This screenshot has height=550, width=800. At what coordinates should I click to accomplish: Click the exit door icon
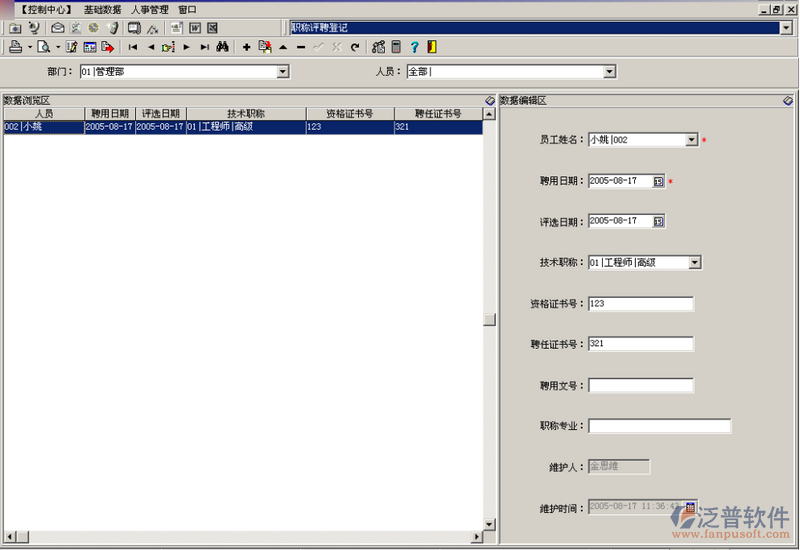pyautogui.click(x=431, y=47)
